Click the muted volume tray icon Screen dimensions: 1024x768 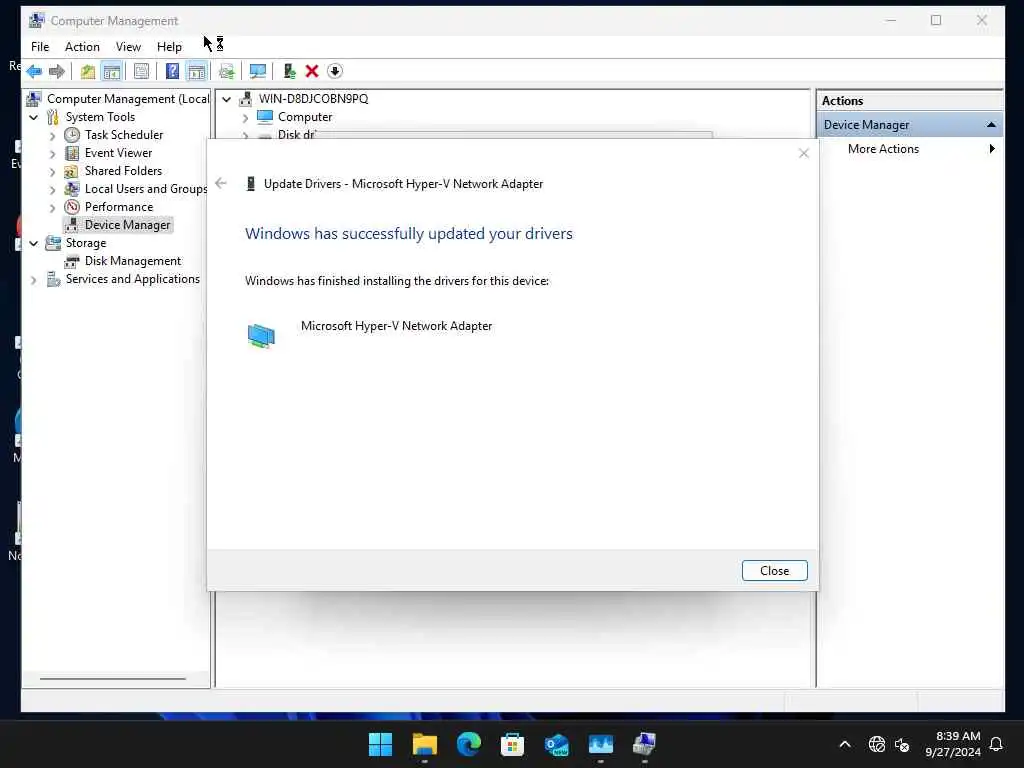(903, 744)
